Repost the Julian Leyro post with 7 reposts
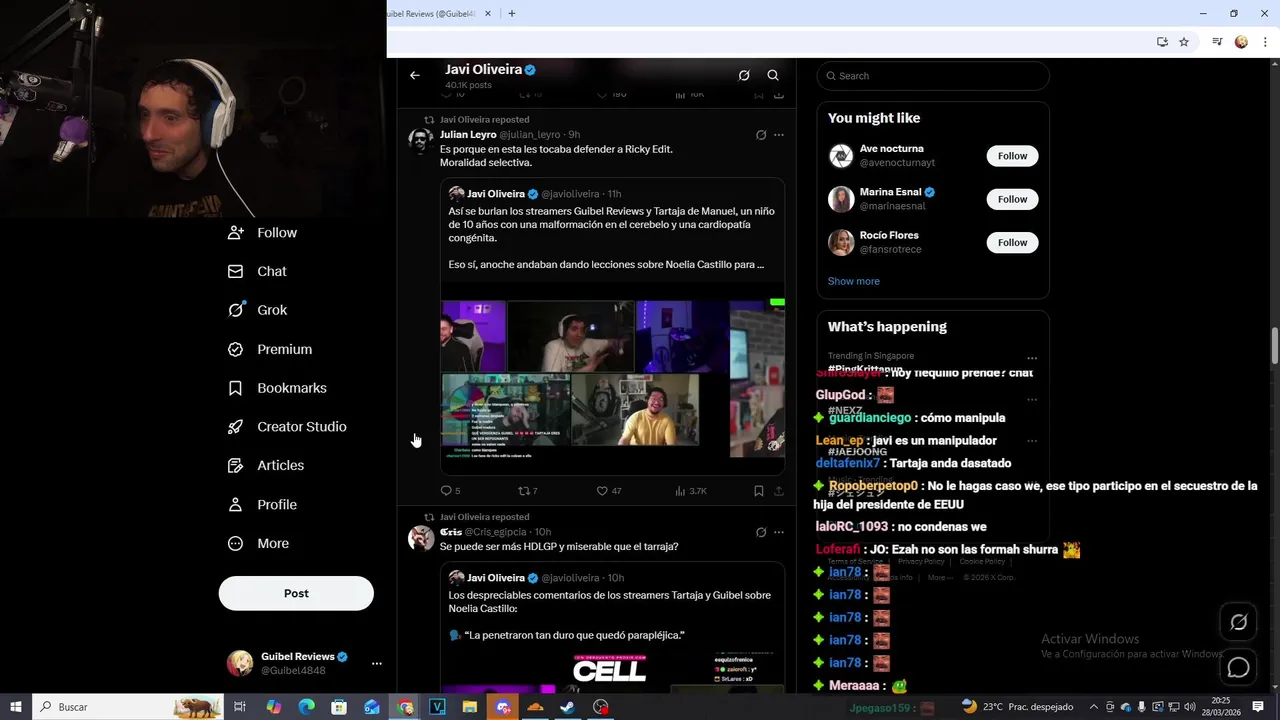The height and width of the screenshot is (720, 1280). pos(527,491)
